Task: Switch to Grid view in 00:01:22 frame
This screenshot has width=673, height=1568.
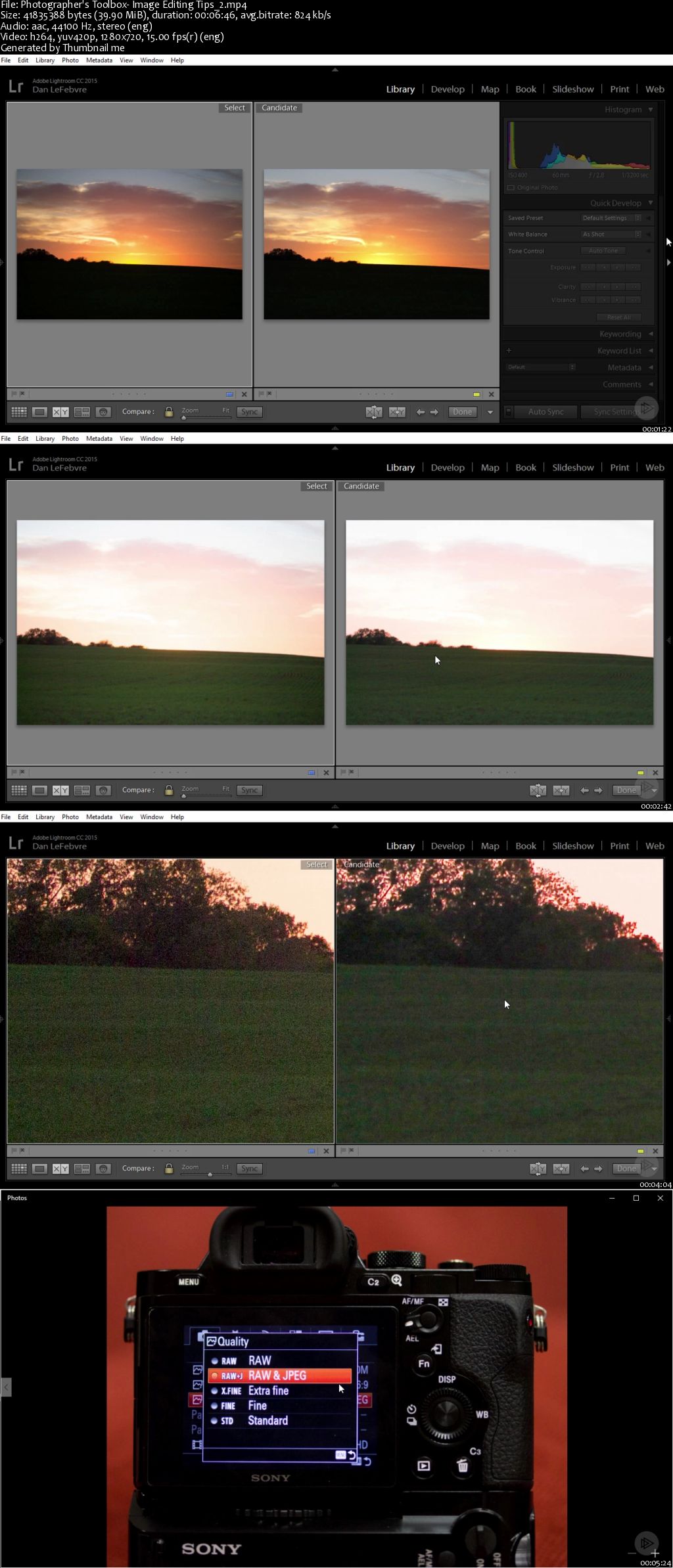Action: (x=19, y=412)
